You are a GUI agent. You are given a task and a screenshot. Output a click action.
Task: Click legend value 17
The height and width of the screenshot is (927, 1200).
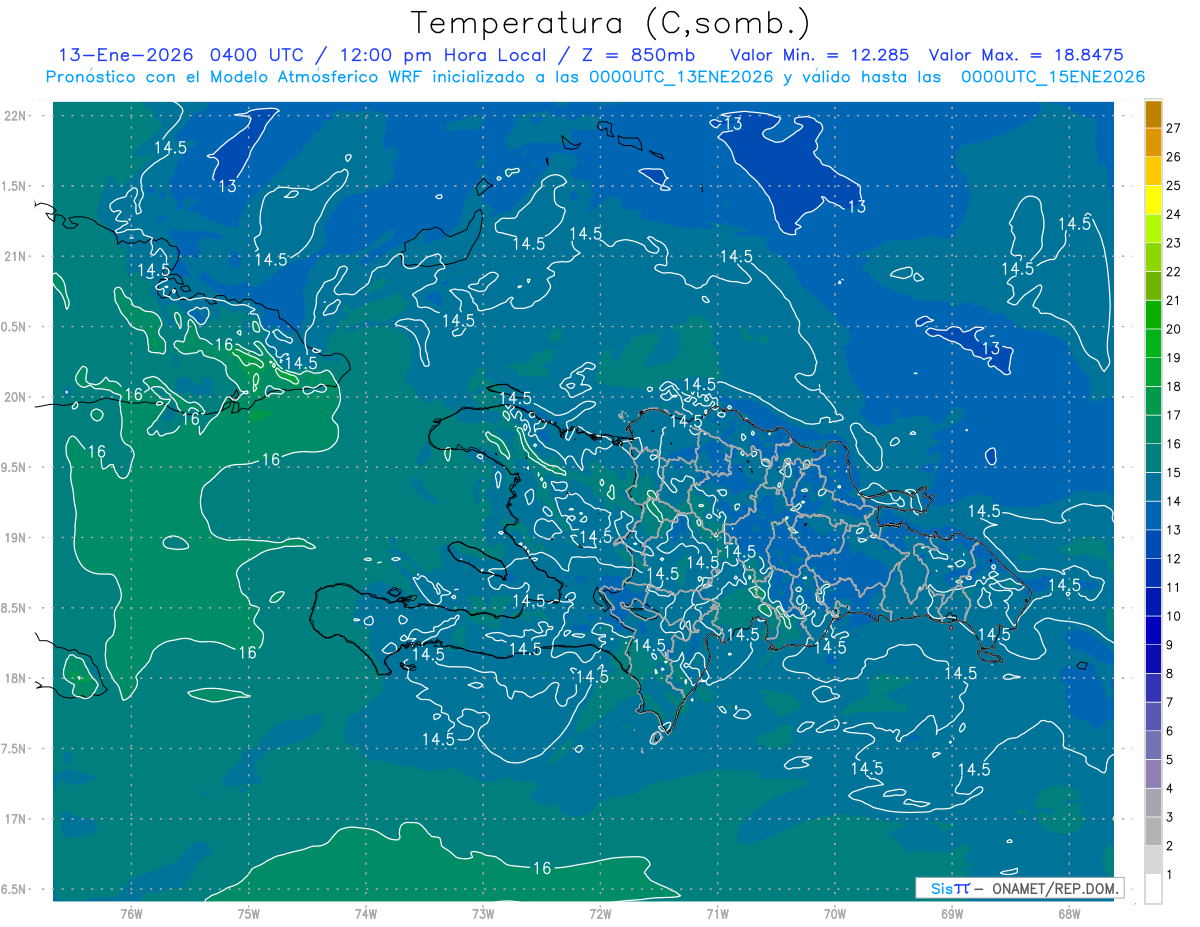(x=1174, y=415)
